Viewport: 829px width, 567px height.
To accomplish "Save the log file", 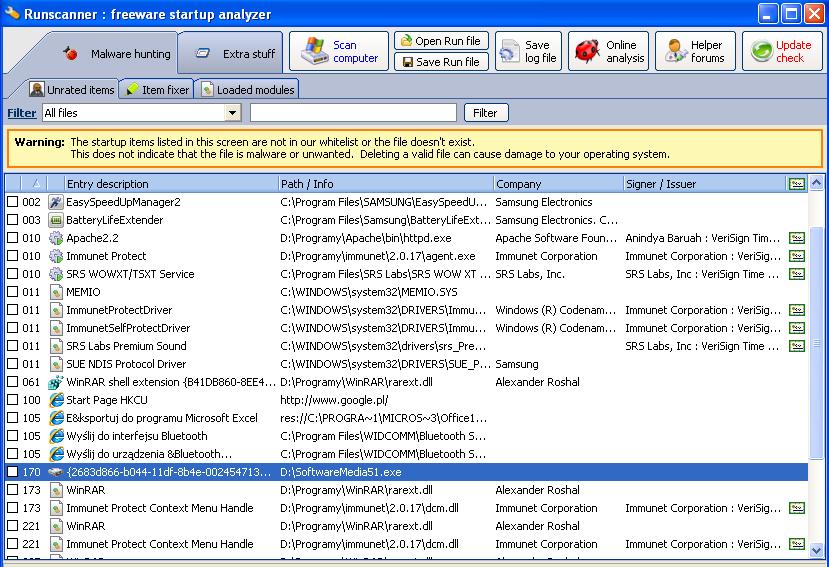I will (528, 51).
